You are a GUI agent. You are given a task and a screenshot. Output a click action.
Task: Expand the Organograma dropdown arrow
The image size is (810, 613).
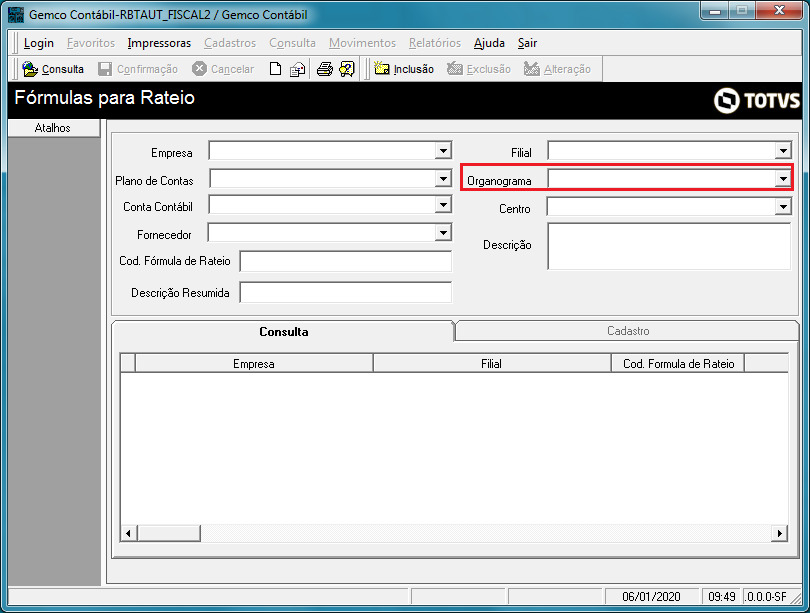click(x=783, y=179)
